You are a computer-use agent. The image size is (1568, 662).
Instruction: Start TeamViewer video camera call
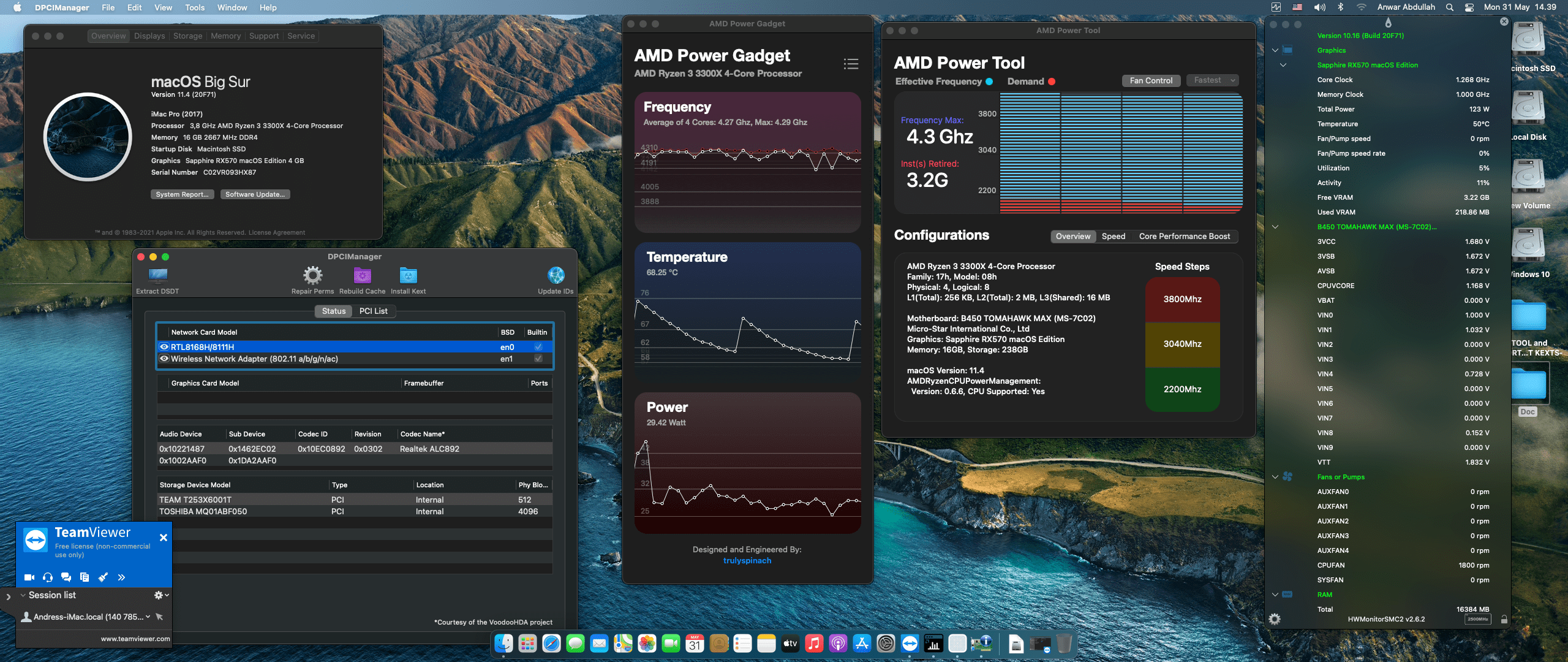29,577
